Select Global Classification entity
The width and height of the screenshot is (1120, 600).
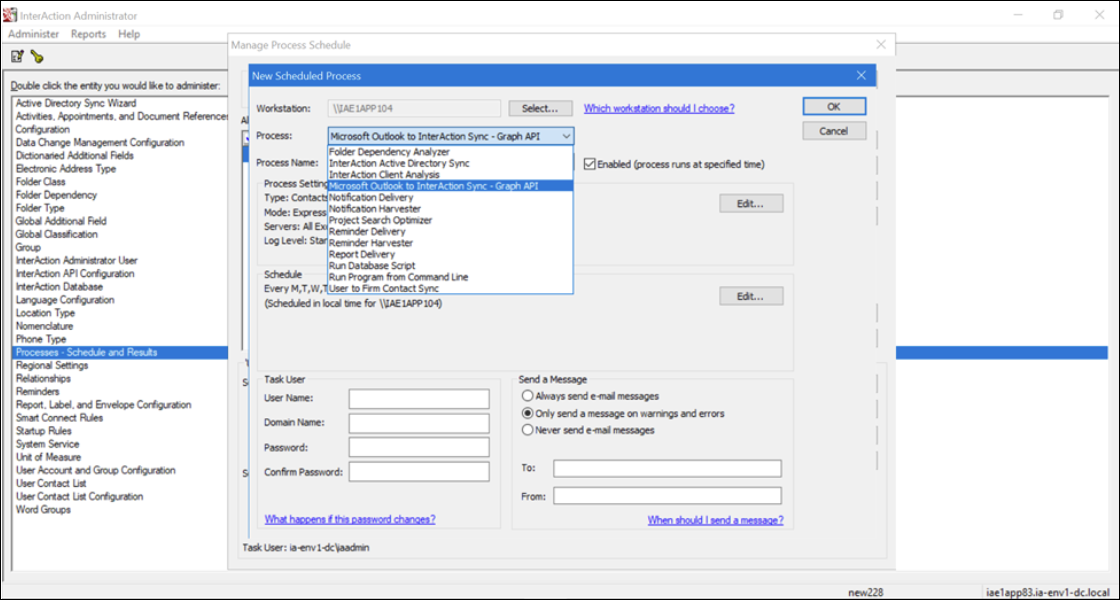[56, 234]
